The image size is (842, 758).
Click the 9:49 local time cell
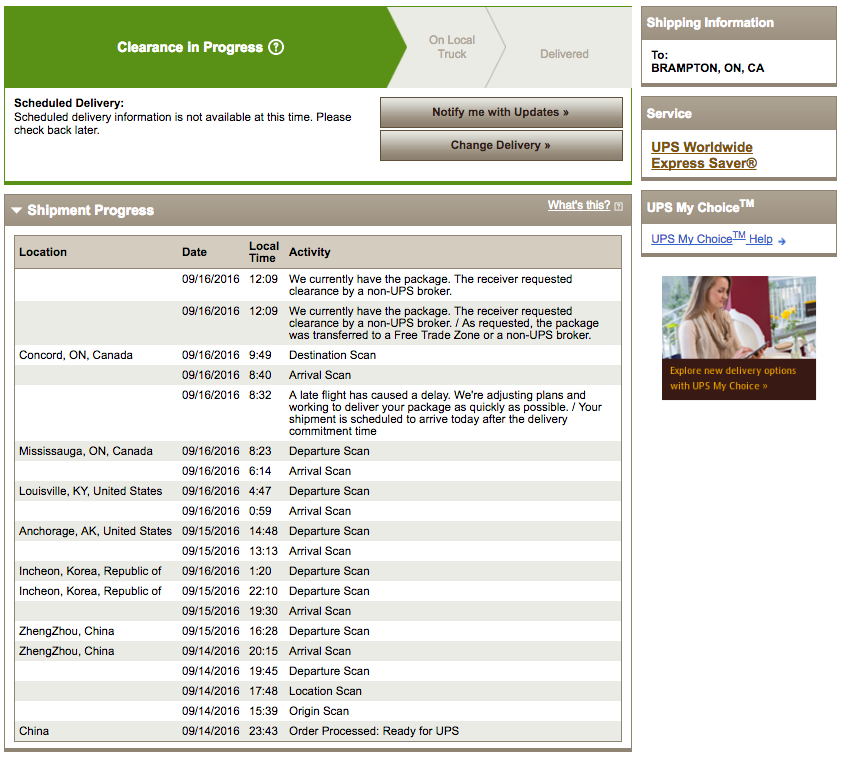click(260, 355)
